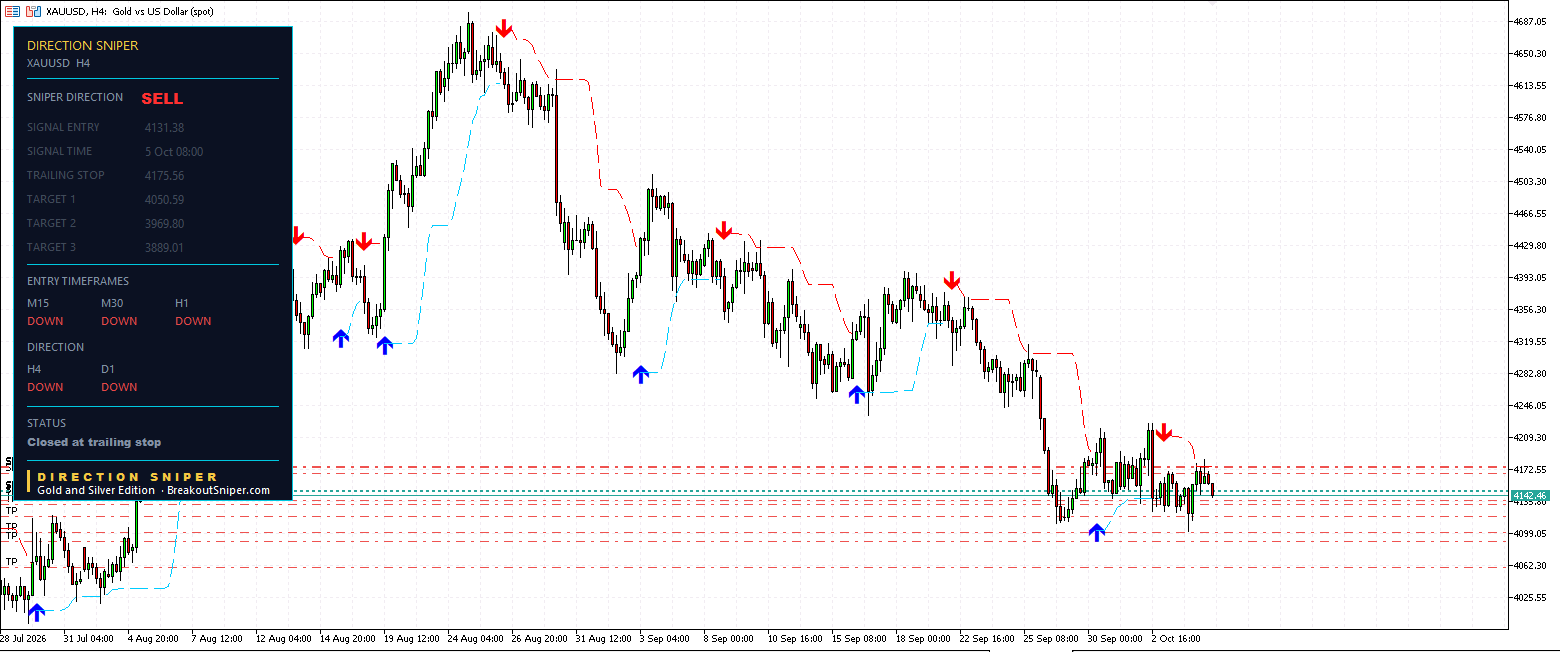Click the Target 1 value 4050.59
Viewport: 1560px width, 652px height.
[164, 200]
